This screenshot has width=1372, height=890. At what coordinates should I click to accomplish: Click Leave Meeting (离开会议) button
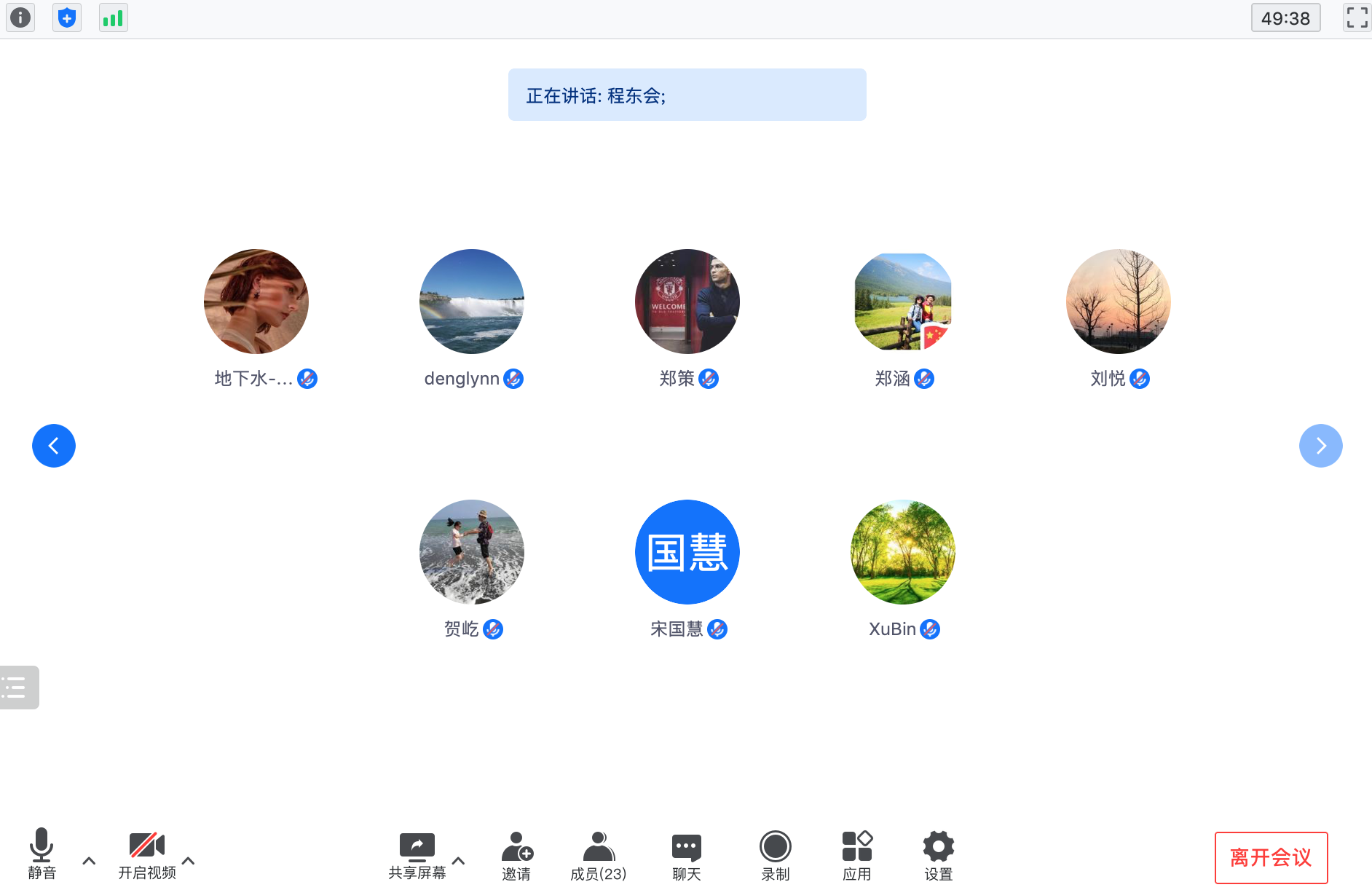click(1271, 857)
